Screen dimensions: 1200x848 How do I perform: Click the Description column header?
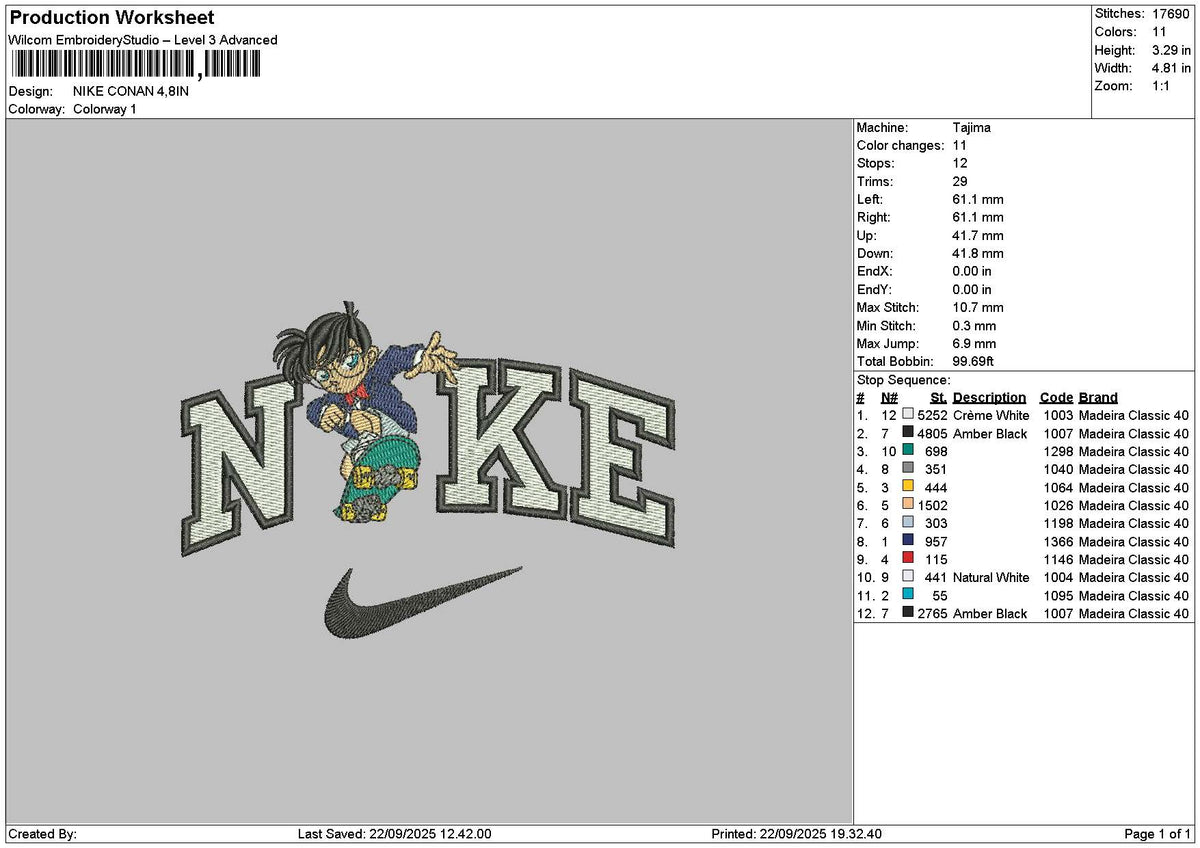[x=990, y=398]
